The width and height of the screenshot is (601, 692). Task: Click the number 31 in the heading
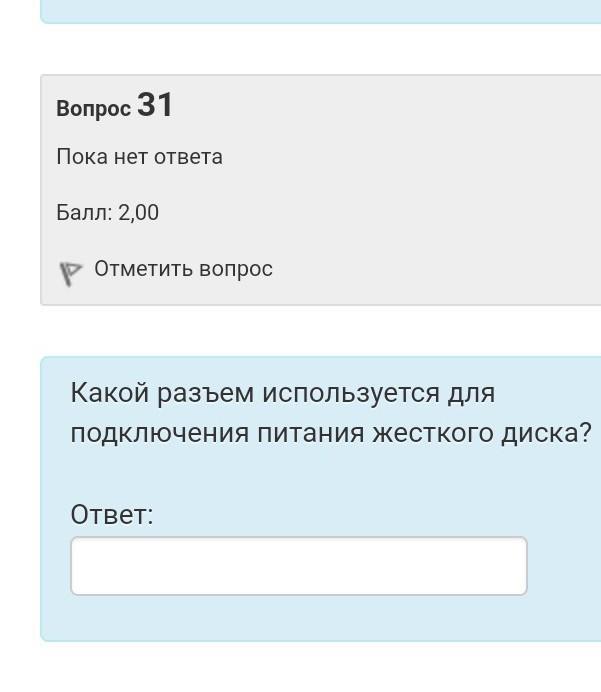pyautogui.click(x=155, y=104)
